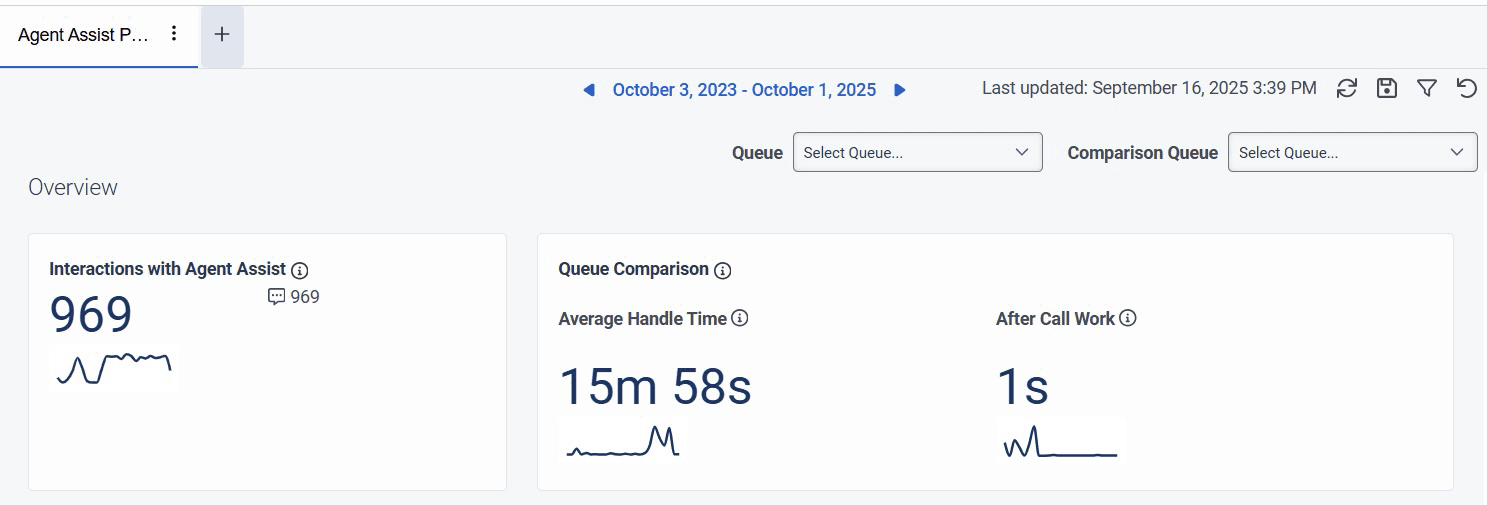1487x505 pixels.
Task: Open the Queue dropdown
Action: point(917,153)
